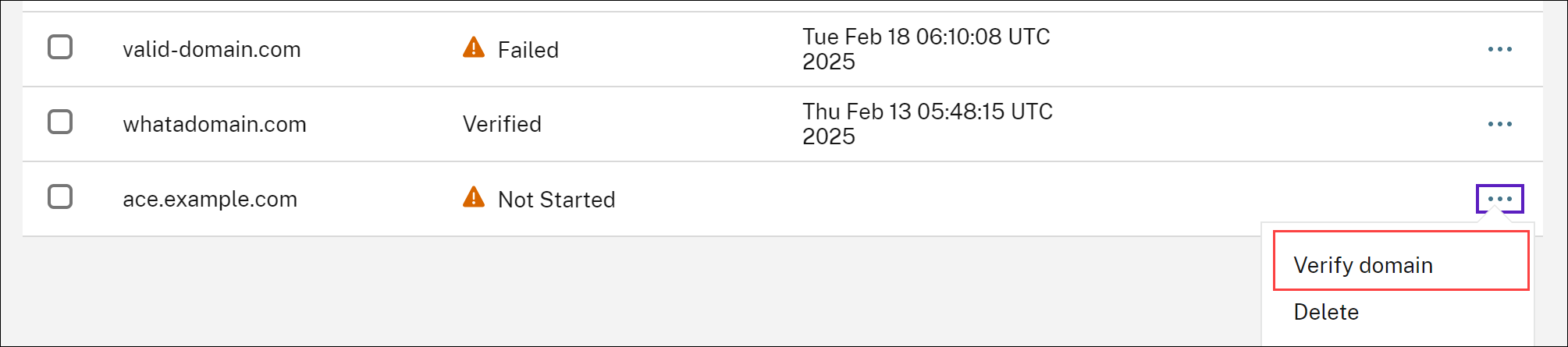
Task: Open actions menu for whatadomain.com
Action: tap(1499, 124)
